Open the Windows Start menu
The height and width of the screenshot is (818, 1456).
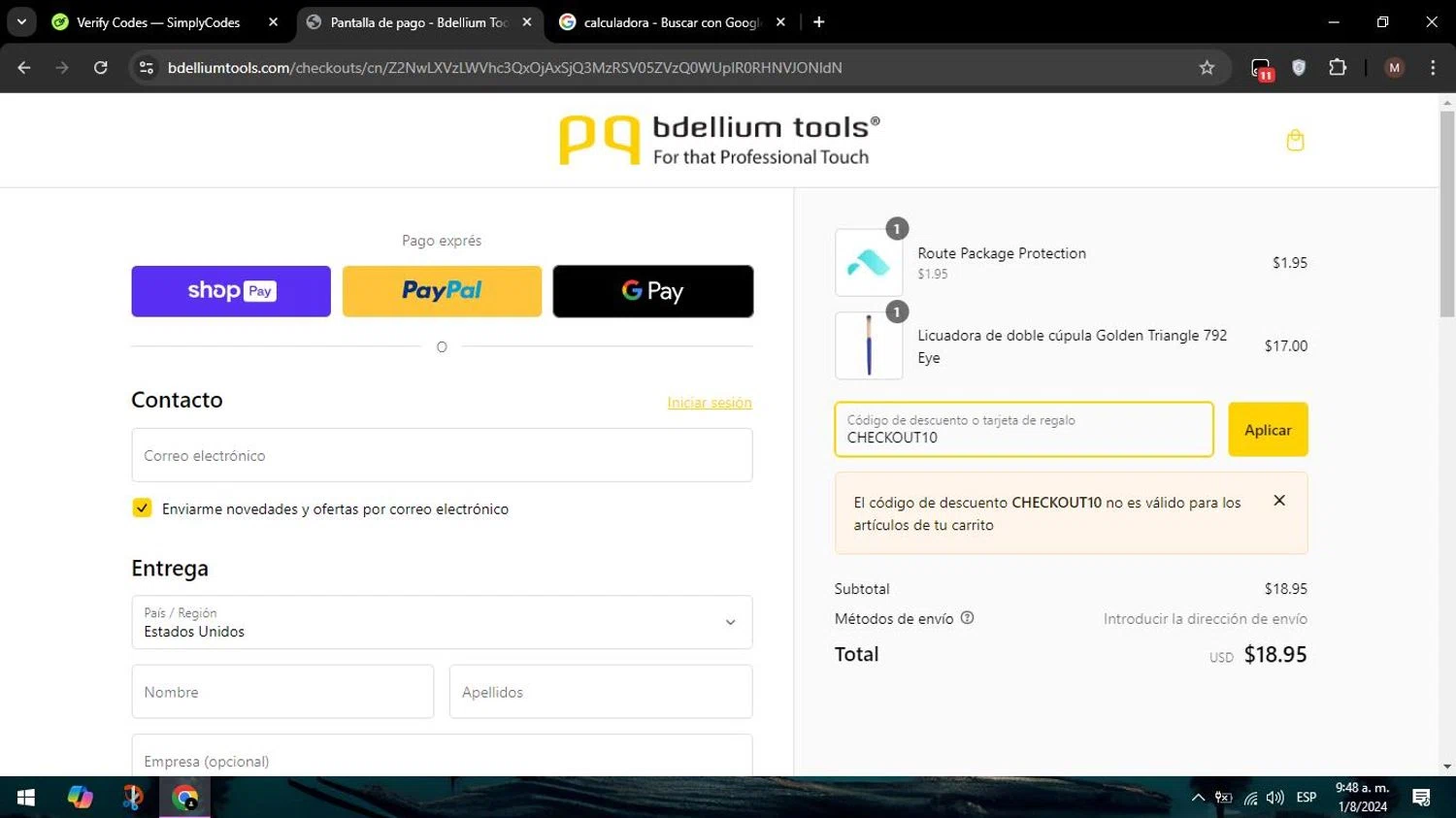26,798
